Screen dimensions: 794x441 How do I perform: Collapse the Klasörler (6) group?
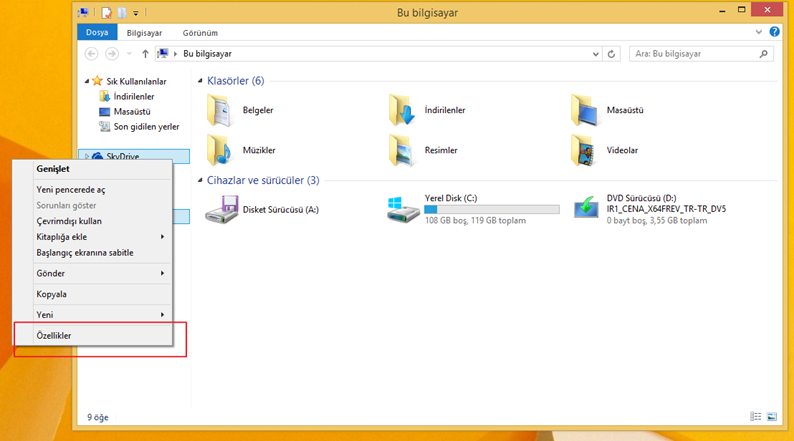(x=200, y=81)
